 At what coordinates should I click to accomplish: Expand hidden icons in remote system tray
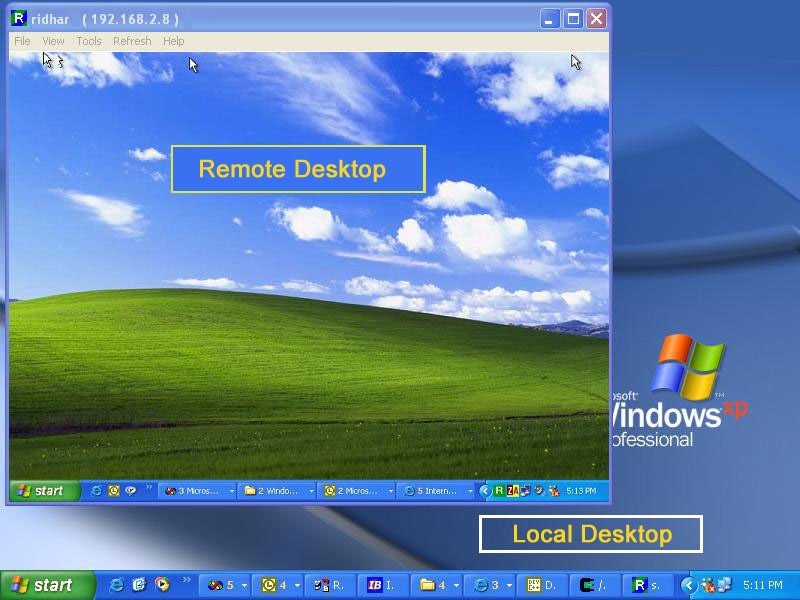point(485,491)
